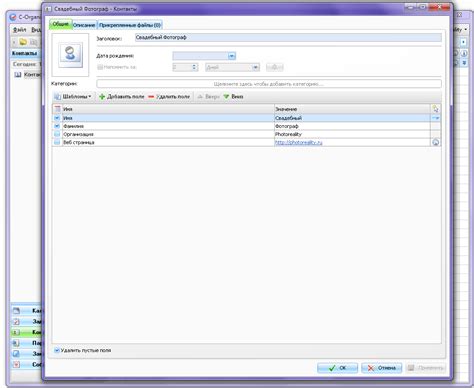This screenshot has height=388, width=474.
Task: Click the green contacts section icon in C-Organizer sidebar
Action: tap(16, 332)
